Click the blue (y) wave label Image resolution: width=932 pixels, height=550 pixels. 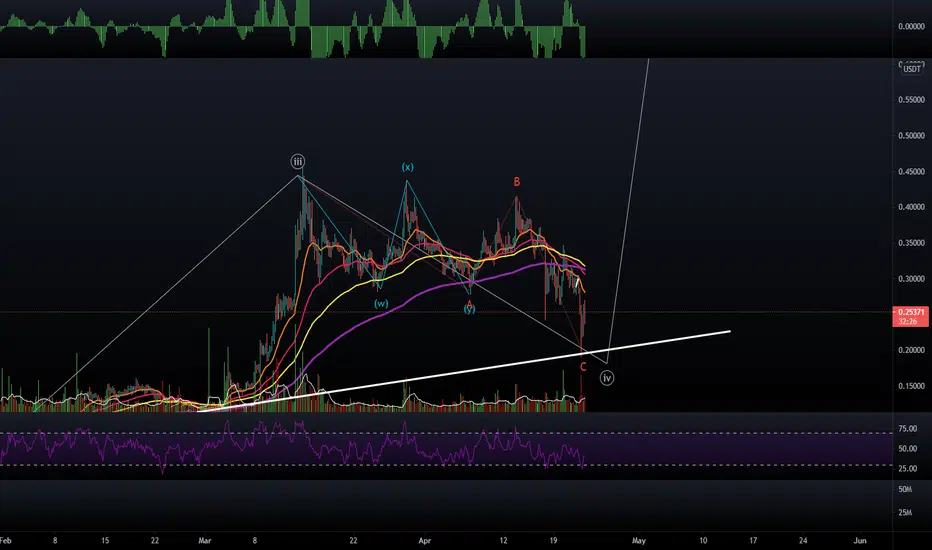[470, 310]
